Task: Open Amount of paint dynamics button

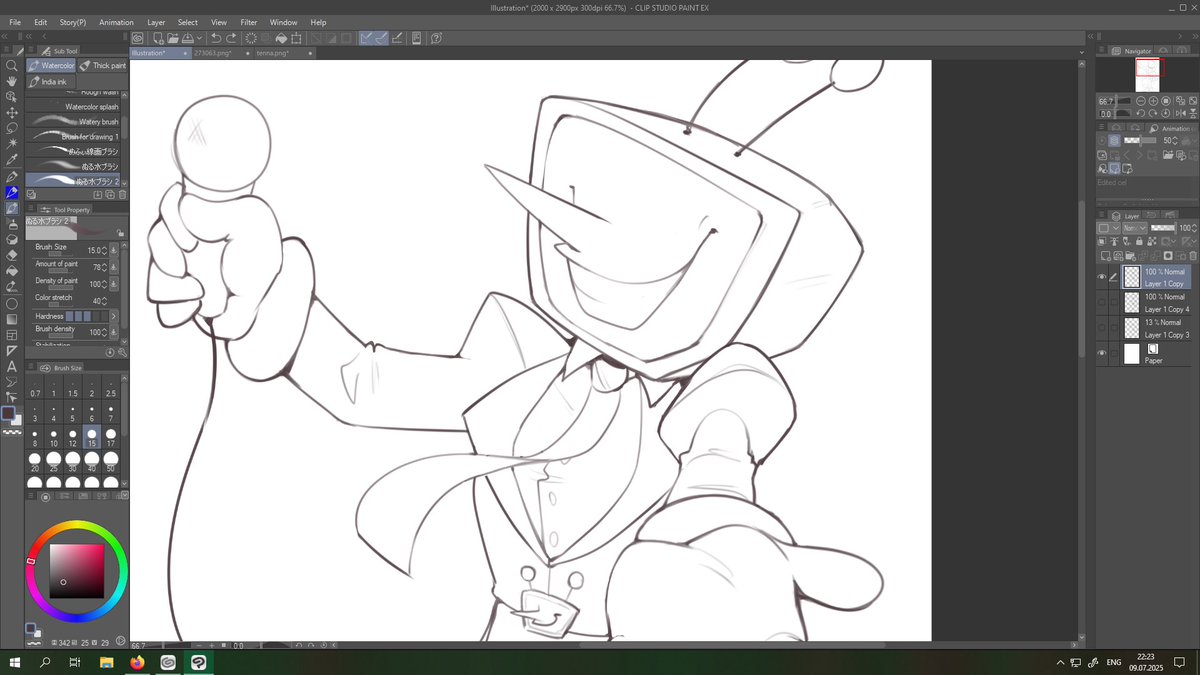Action: [x=113, y=268]
